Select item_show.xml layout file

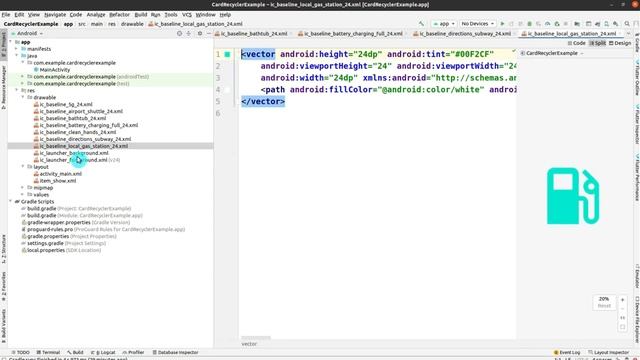click(55, 181)
